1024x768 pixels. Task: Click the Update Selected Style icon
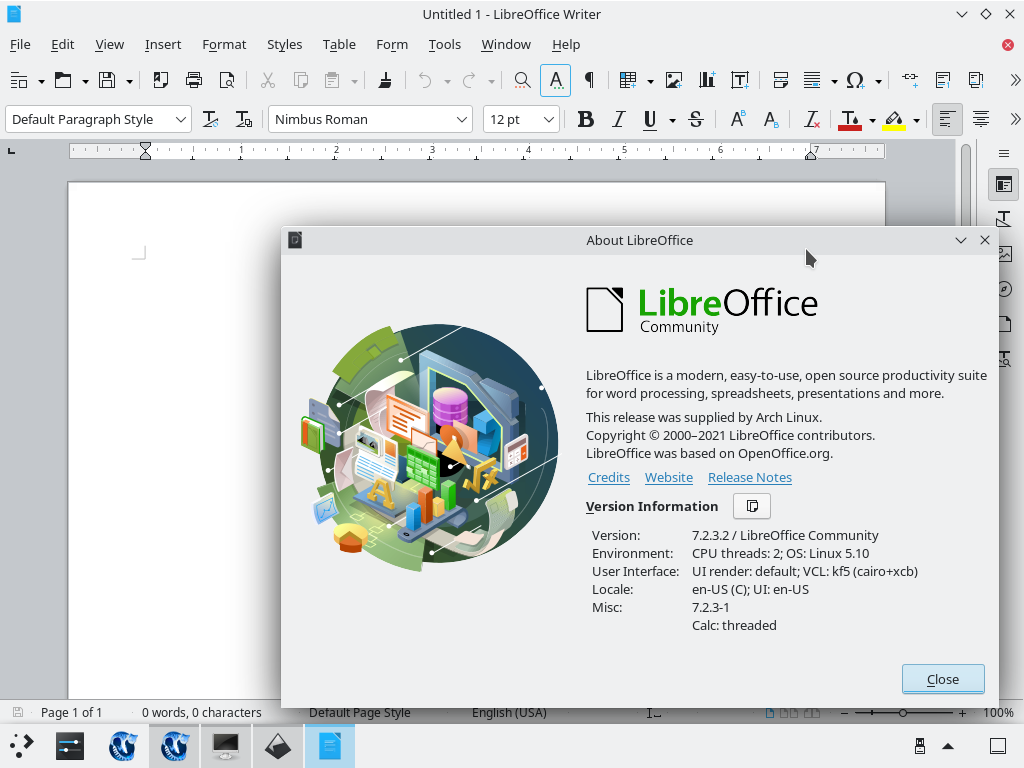point(210,120)
